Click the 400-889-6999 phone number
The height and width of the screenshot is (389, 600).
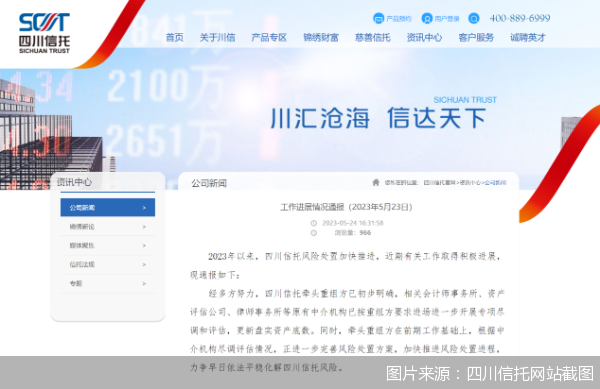pyautogui.click(x=520, y=18)
